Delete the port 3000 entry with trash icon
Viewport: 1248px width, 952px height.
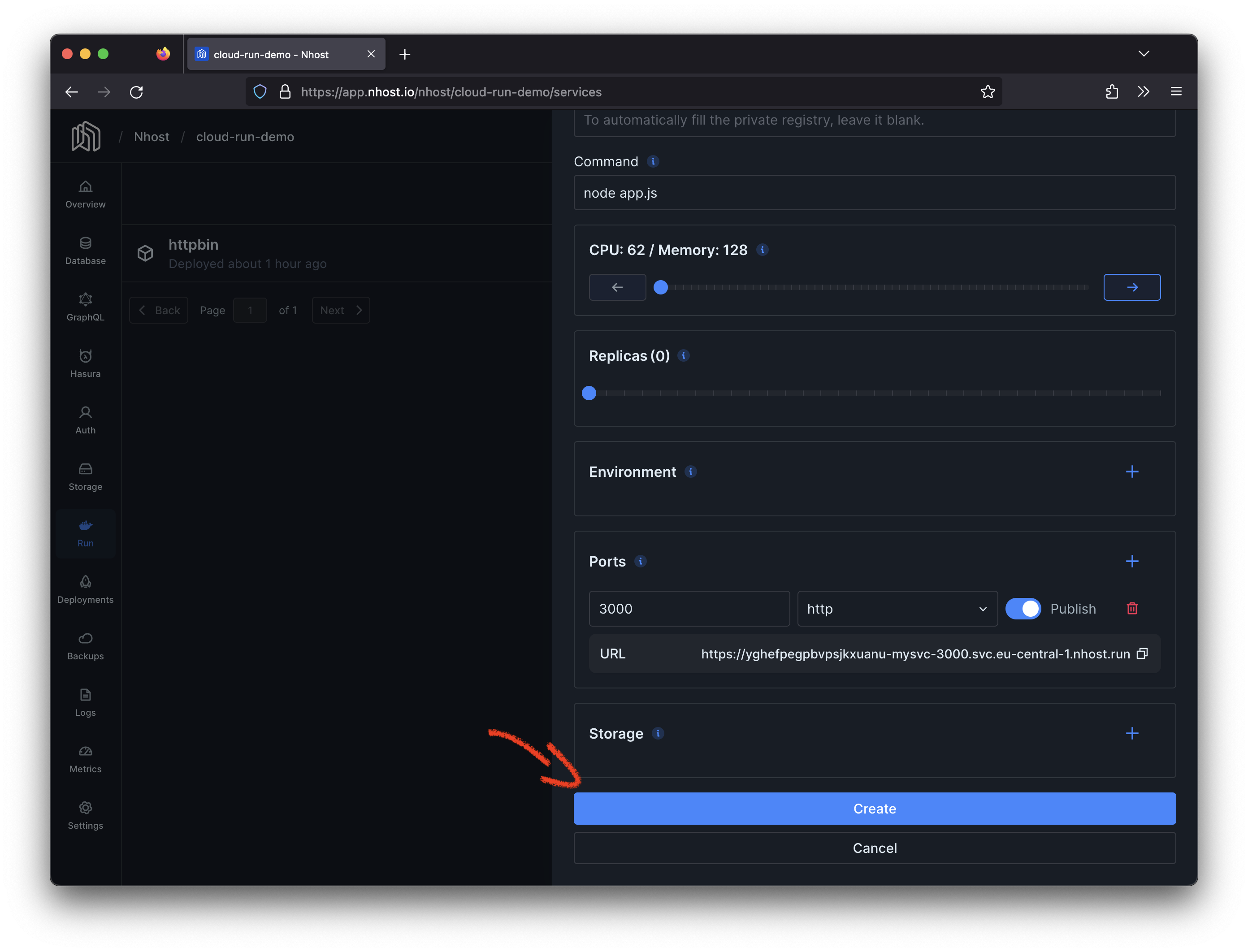pyautogui.click(x=1132, y=609)
